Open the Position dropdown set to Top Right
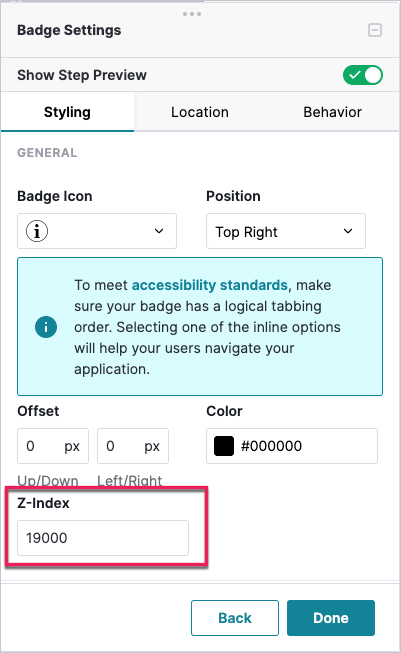 coord(286,231)
